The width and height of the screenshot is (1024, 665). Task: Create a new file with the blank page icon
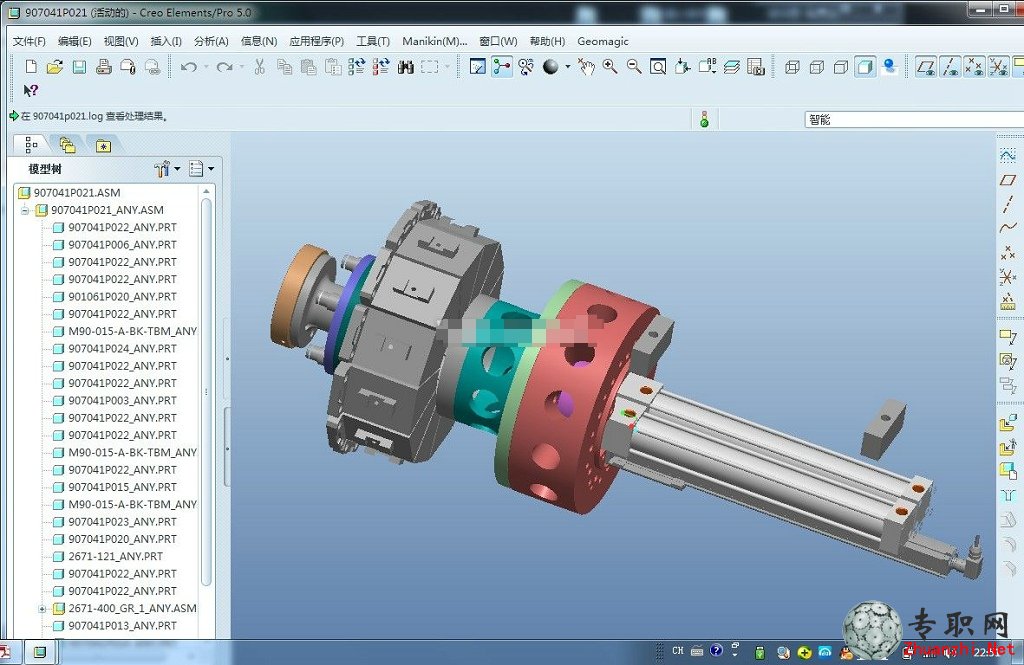pos(31,67)
